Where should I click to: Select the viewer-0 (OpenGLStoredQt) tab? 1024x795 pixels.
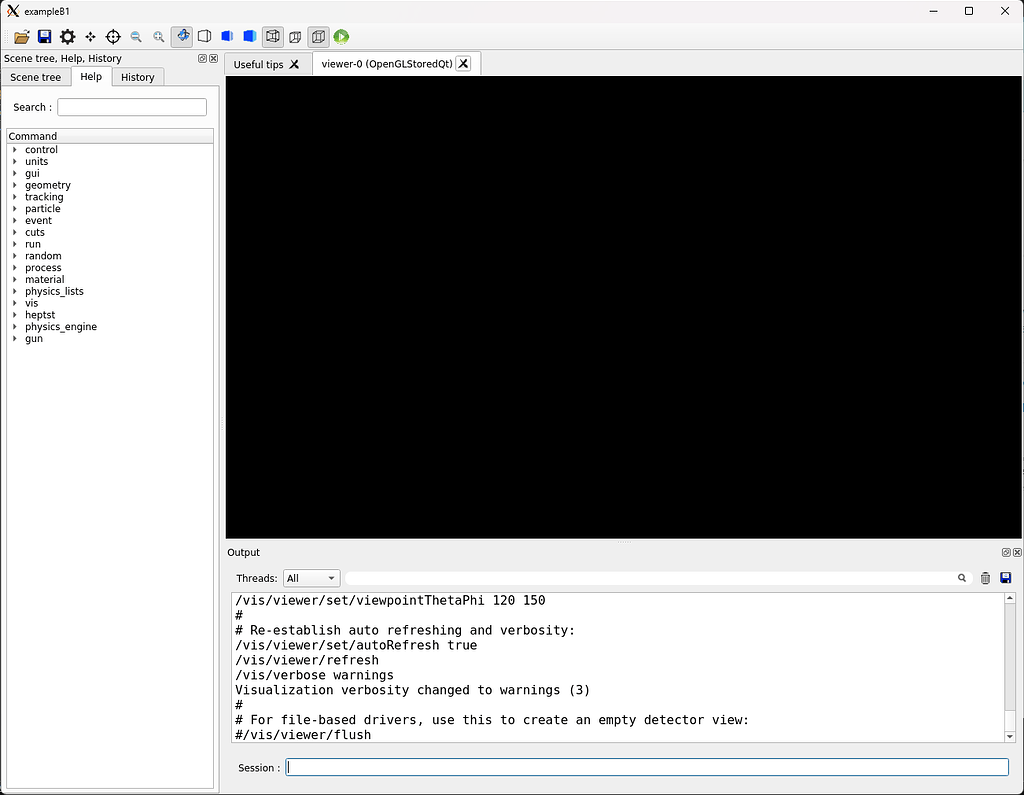pos(386,62)
